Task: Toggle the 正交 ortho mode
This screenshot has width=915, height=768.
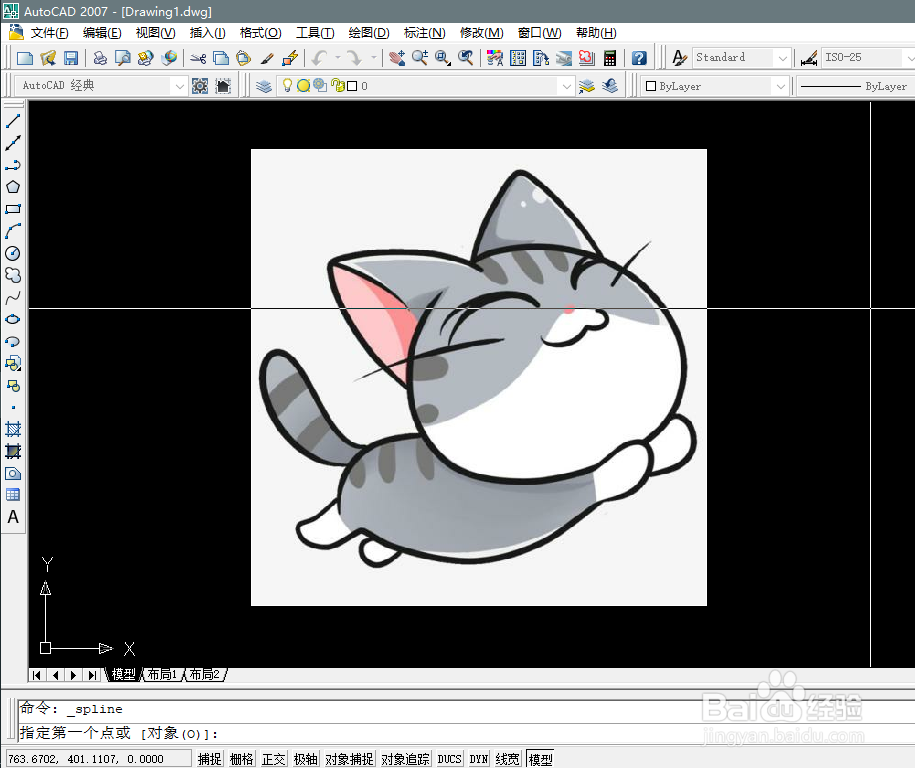Action: (x=273, y=759)
